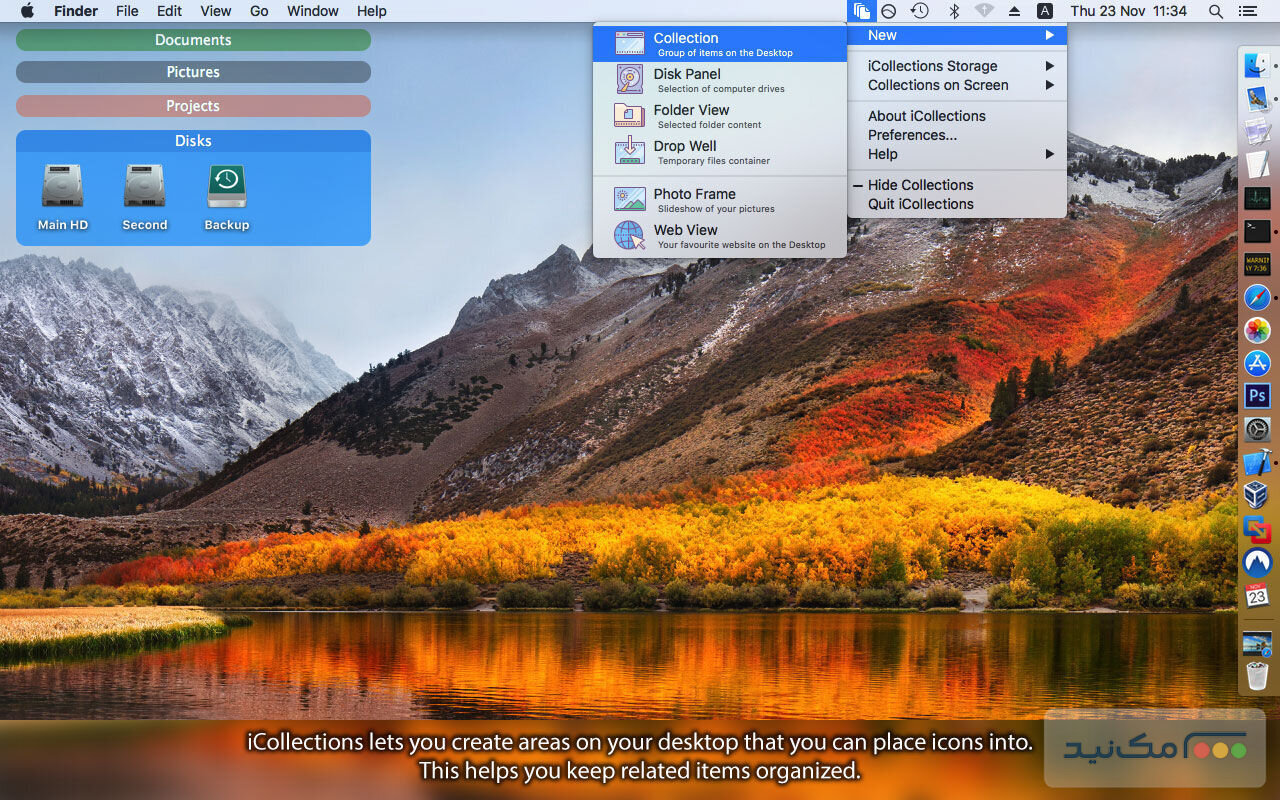Open iCollections Preferences

click(x=913, y=134)
